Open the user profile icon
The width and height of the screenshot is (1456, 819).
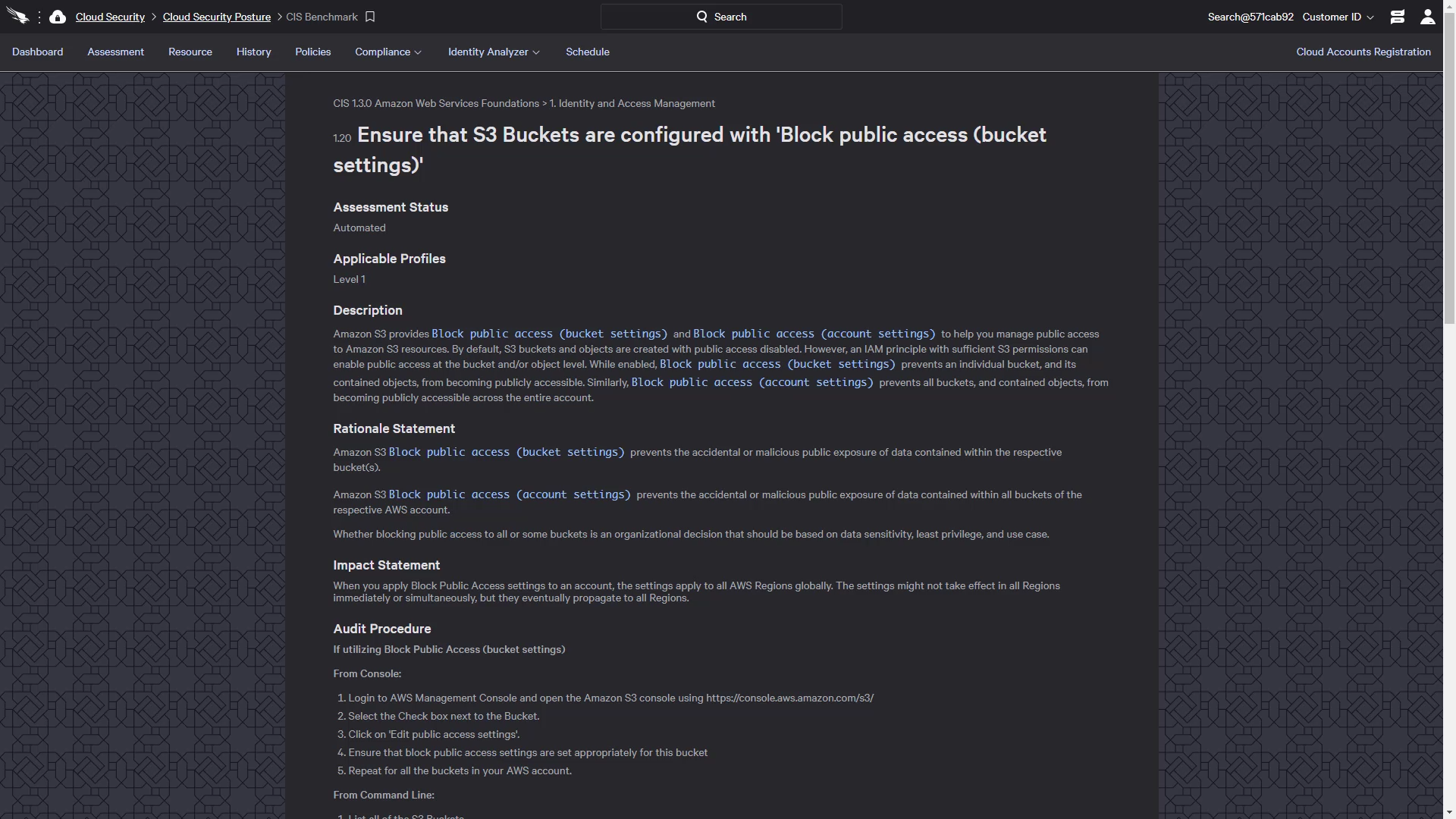[1428, 17]
